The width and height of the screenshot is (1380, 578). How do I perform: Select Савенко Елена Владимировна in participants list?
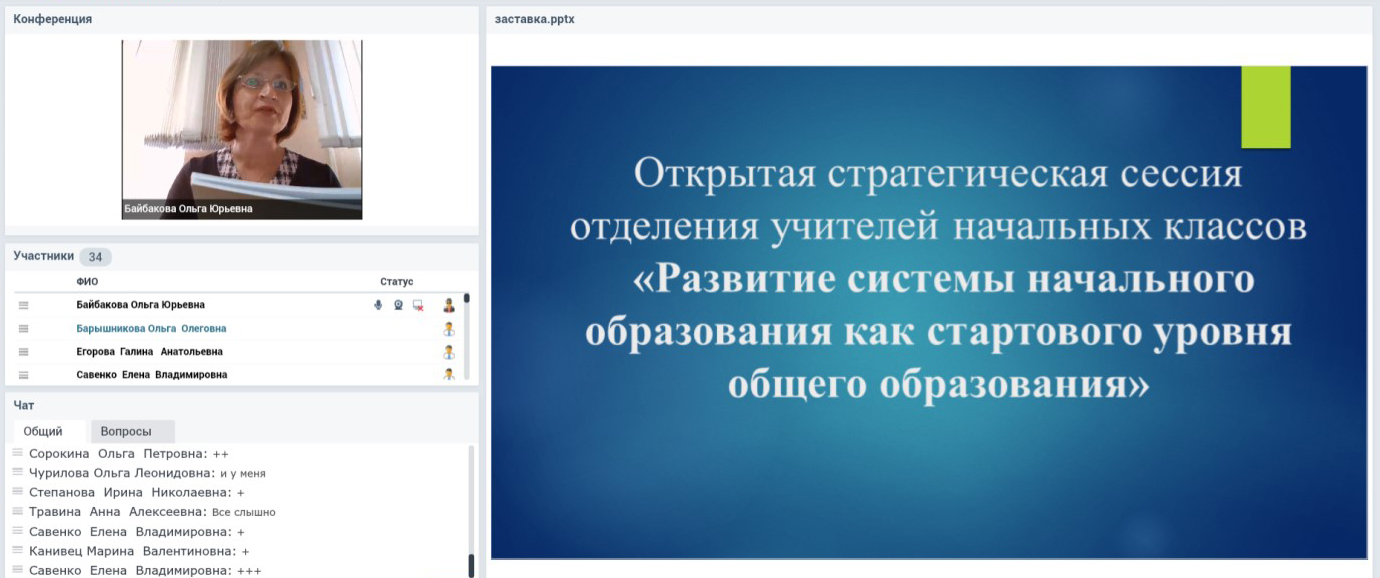(x=152, y=375)
